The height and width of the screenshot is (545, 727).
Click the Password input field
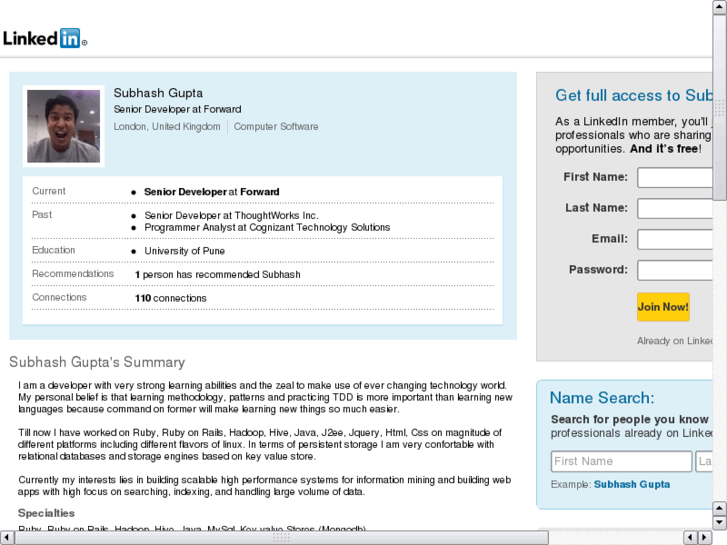[x=675, y=271]
